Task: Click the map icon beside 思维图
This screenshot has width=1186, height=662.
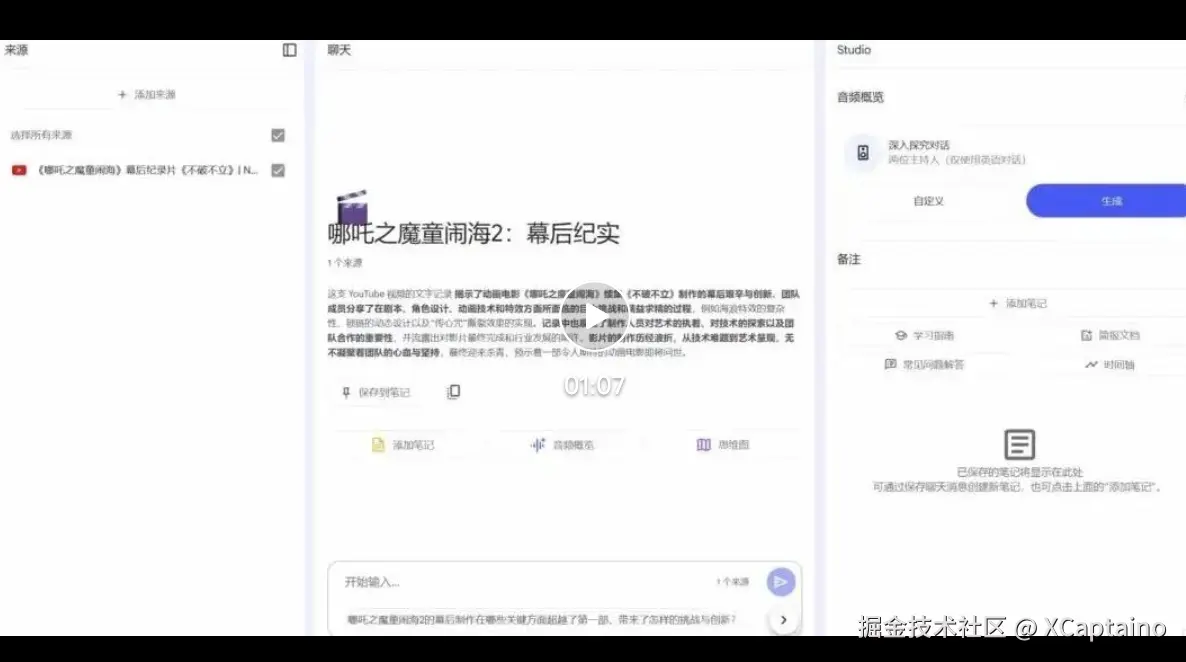Action: [x=703, y=445]
